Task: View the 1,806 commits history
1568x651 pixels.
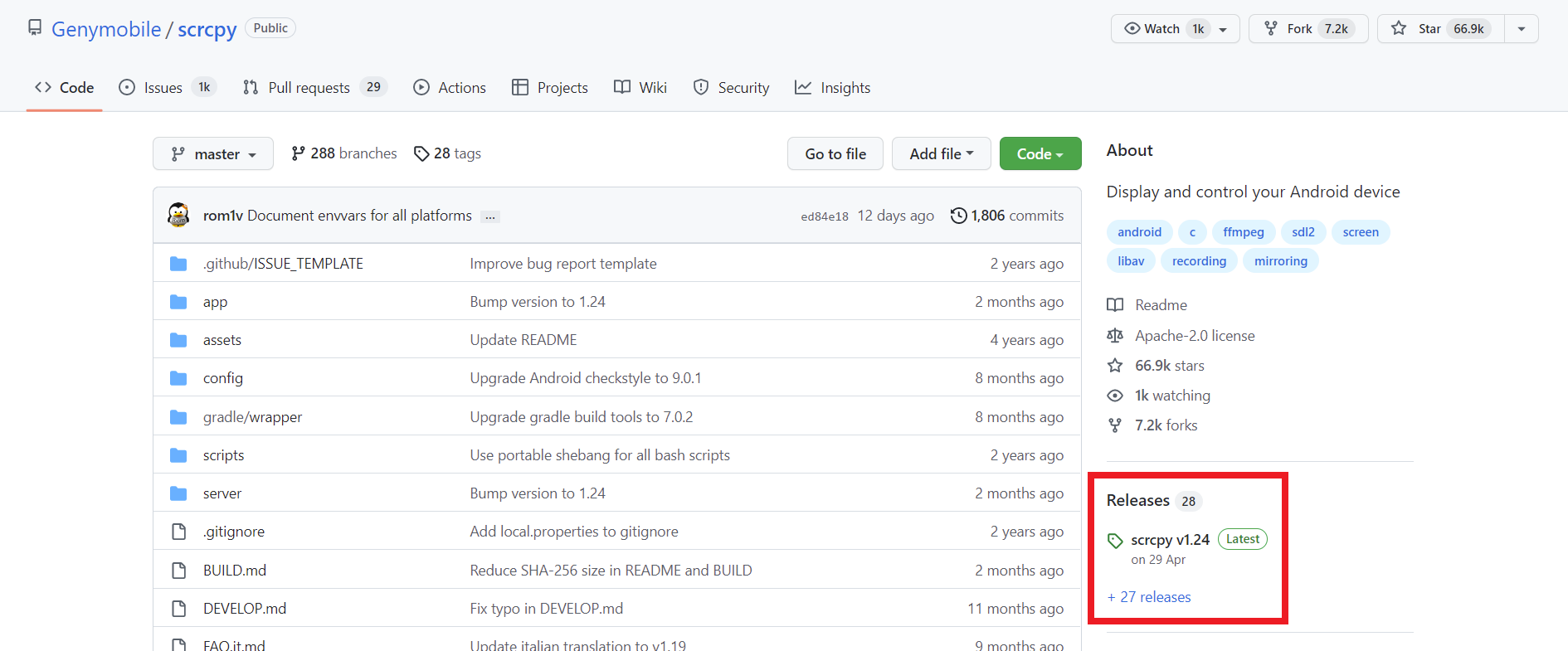Action: pyautogui.click(x=1007, y=216)
